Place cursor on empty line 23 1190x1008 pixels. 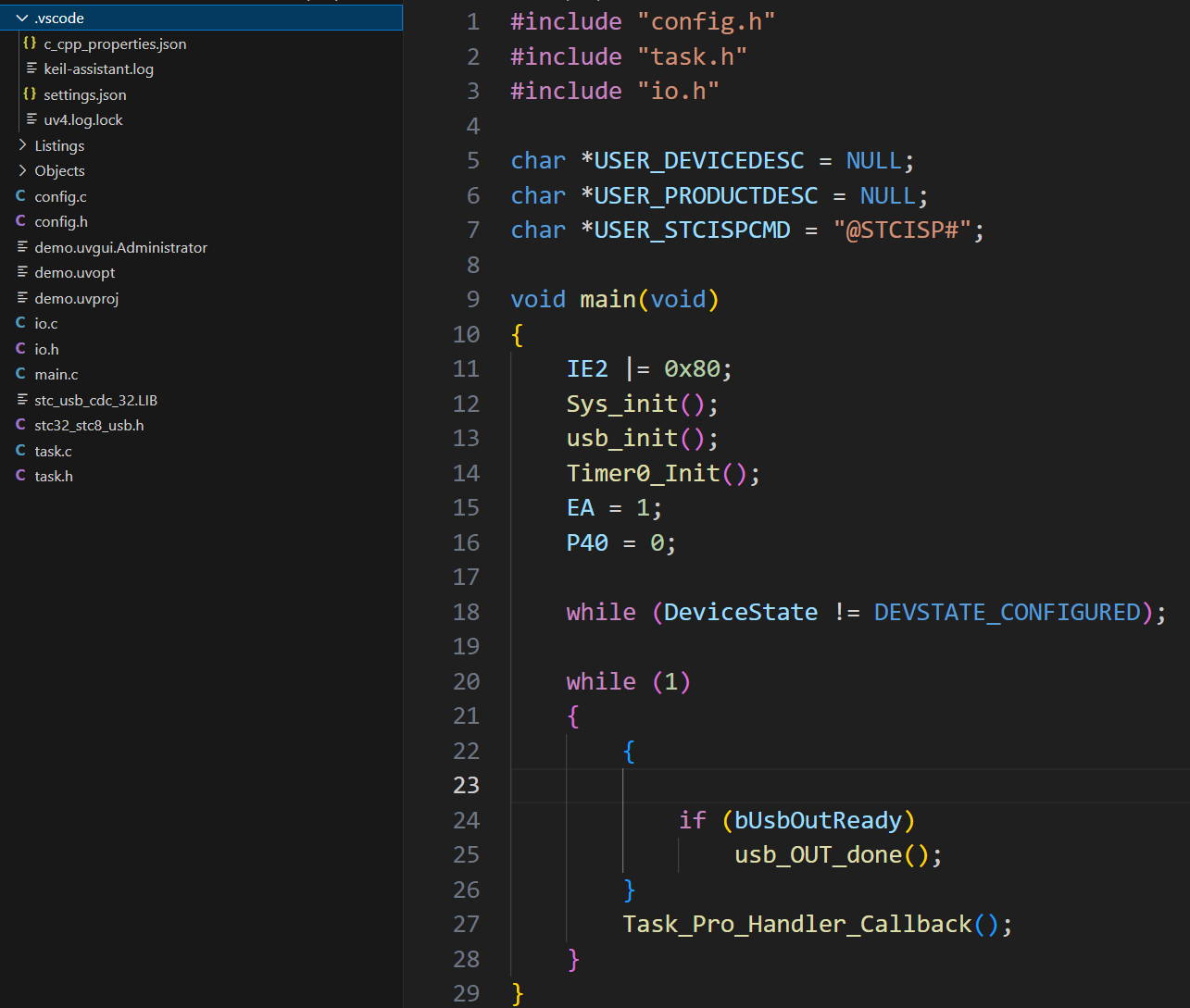(850, 785)
